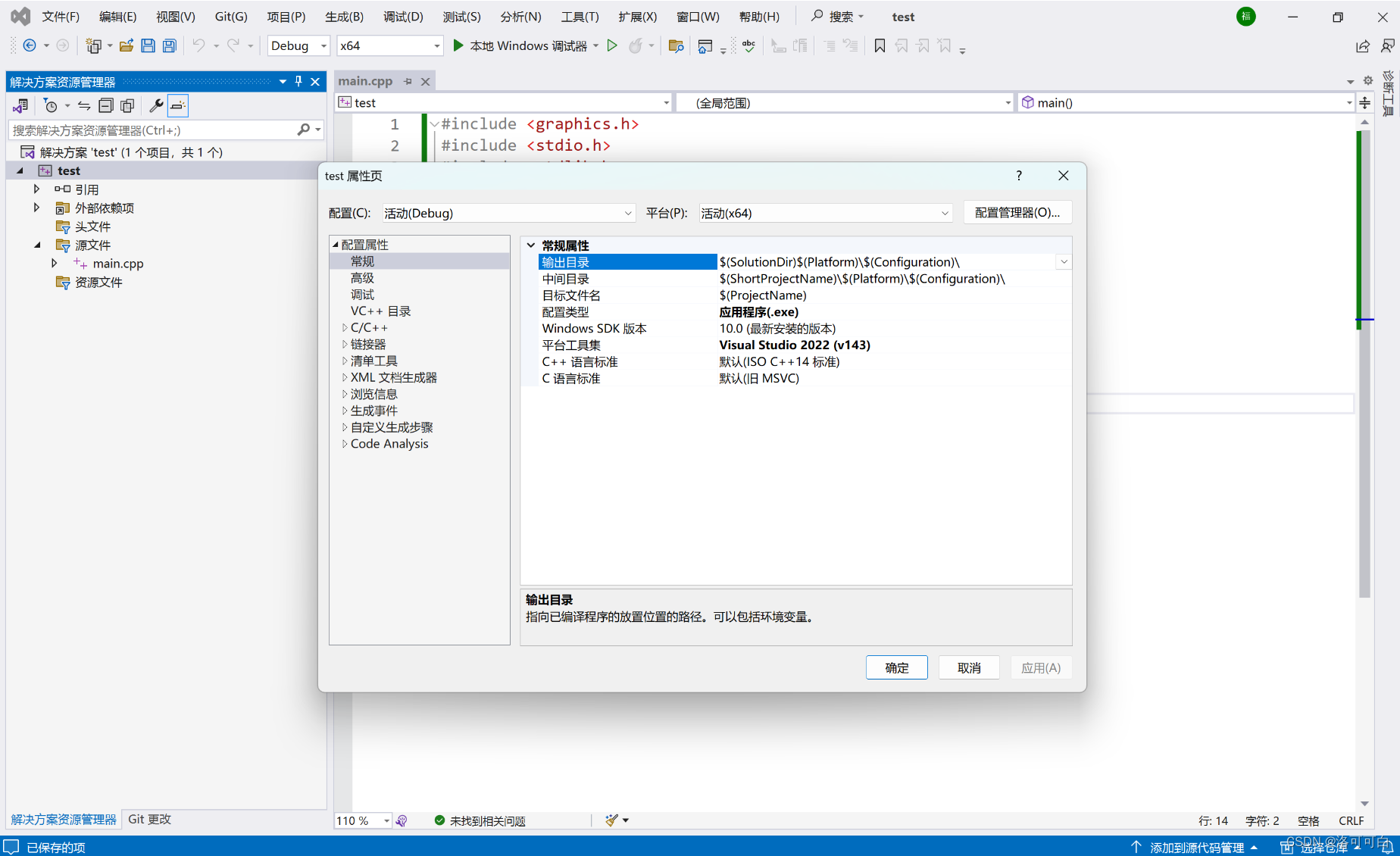Open the 输出目录 value dropdown arrow
The width and height of the screenshot is (1400, 856).
coord(1064,262)
